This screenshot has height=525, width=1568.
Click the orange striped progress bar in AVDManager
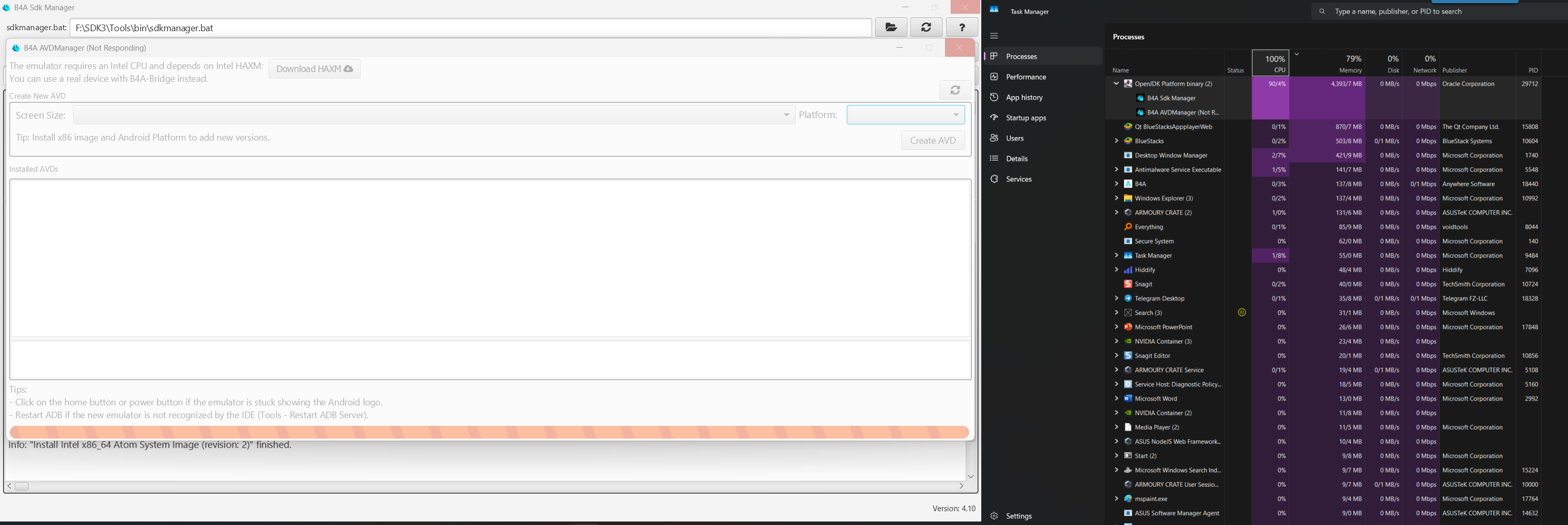coord(490,432)
